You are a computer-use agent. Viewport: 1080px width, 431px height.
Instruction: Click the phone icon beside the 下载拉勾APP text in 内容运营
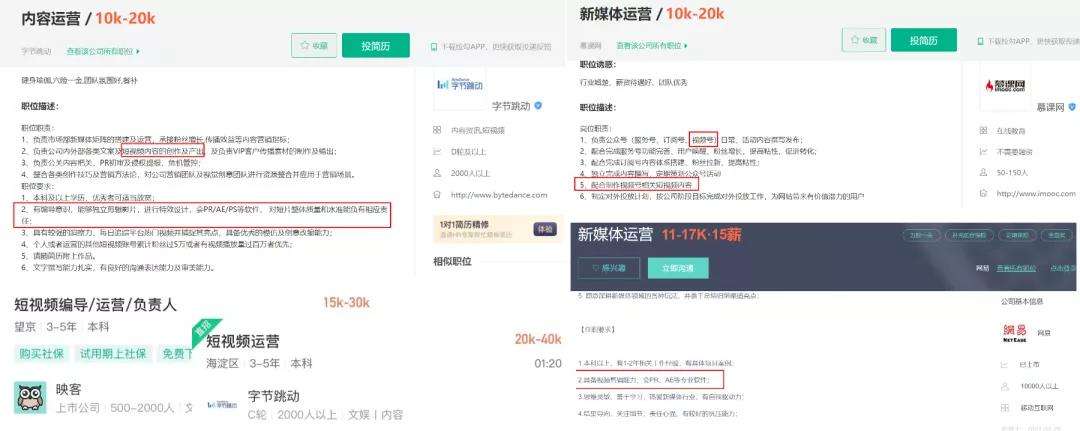tap(434, 47)
